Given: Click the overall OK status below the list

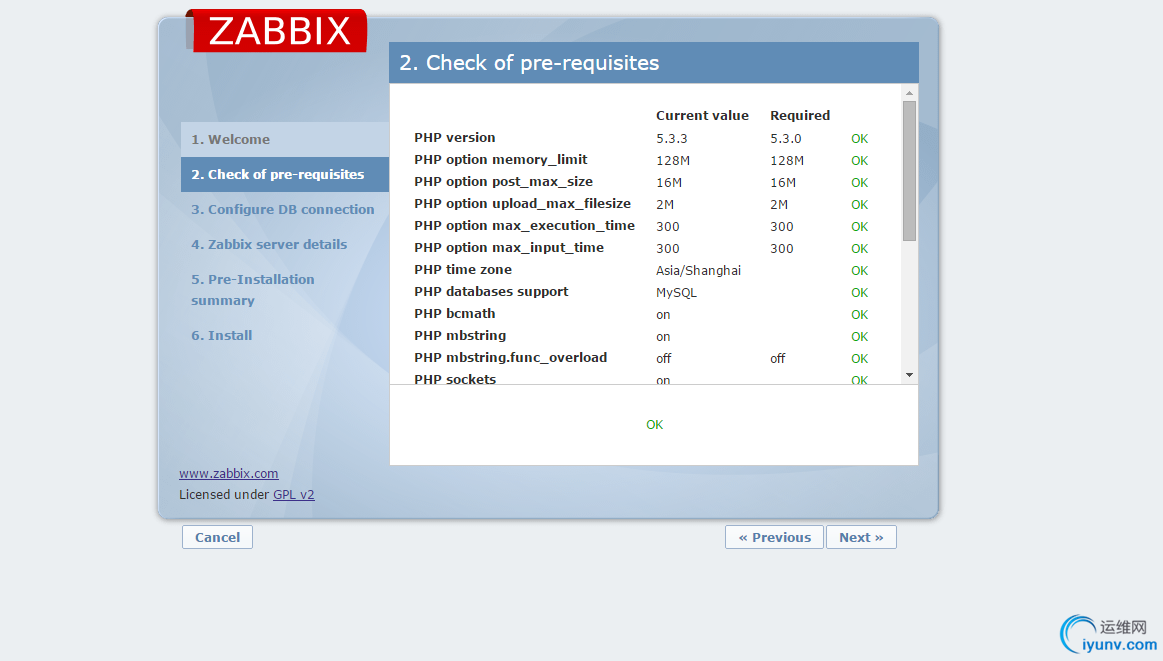Looking at the screenshot, I should pos(654,425).
